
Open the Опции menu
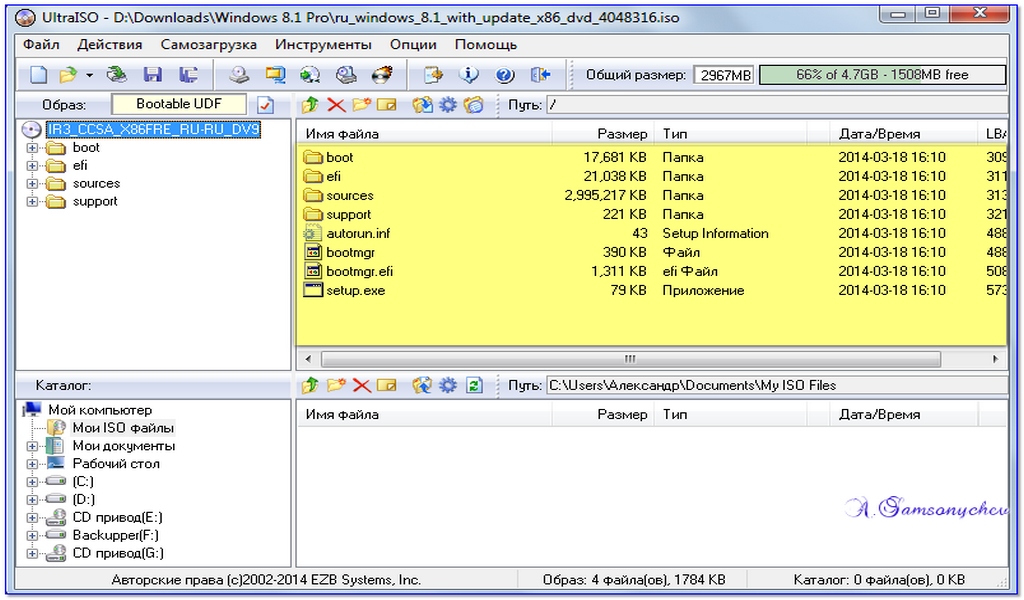(413, 44)
